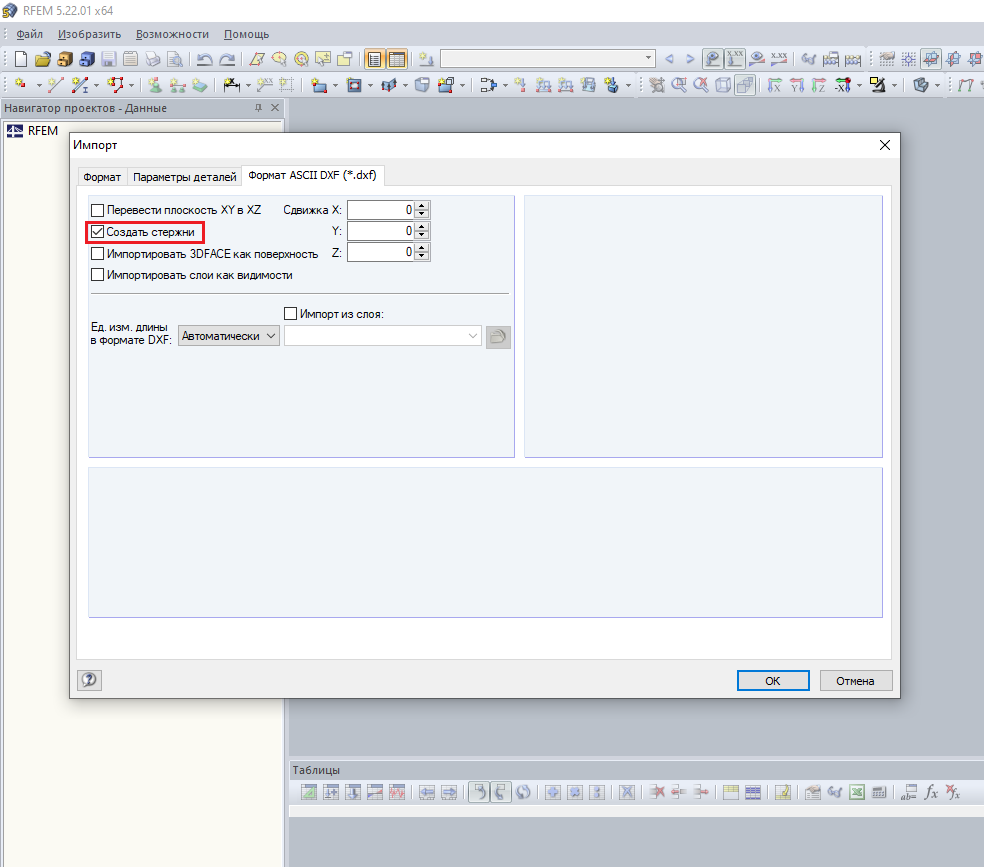Click the refresh arrows icon in Tables toolbar
984x867 pixels.
click(x=523, y=792)
